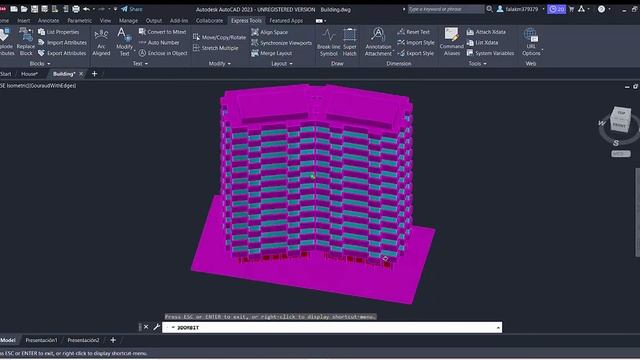The width and height of the screenshot is (640, 360).
Task: Open the Manage ribbon tab
Action: pos(128,20)
